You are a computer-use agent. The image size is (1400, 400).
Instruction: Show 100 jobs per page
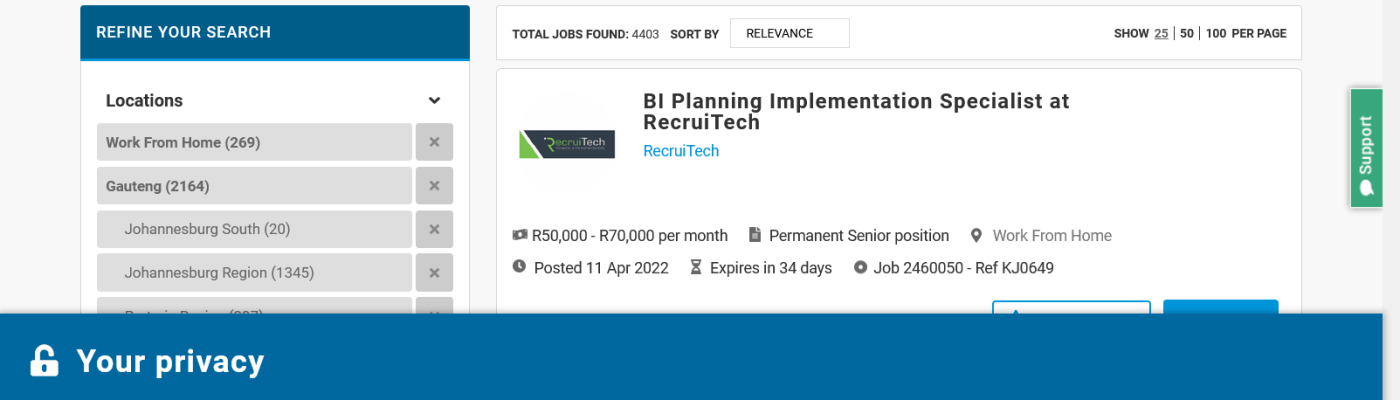(x=1215, y=33)
